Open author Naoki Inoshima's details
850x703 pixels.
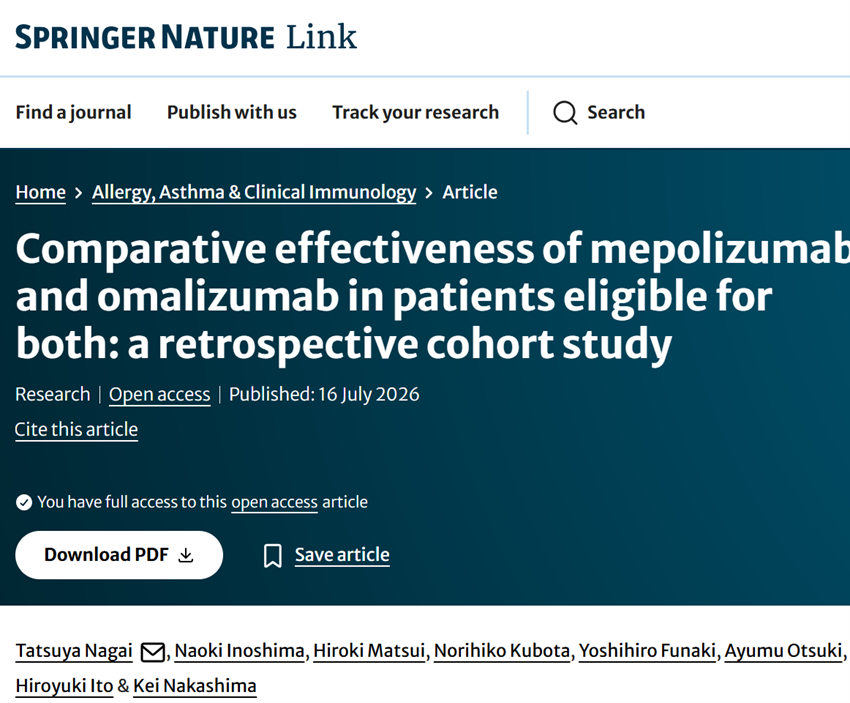click(x=240, y=651)
